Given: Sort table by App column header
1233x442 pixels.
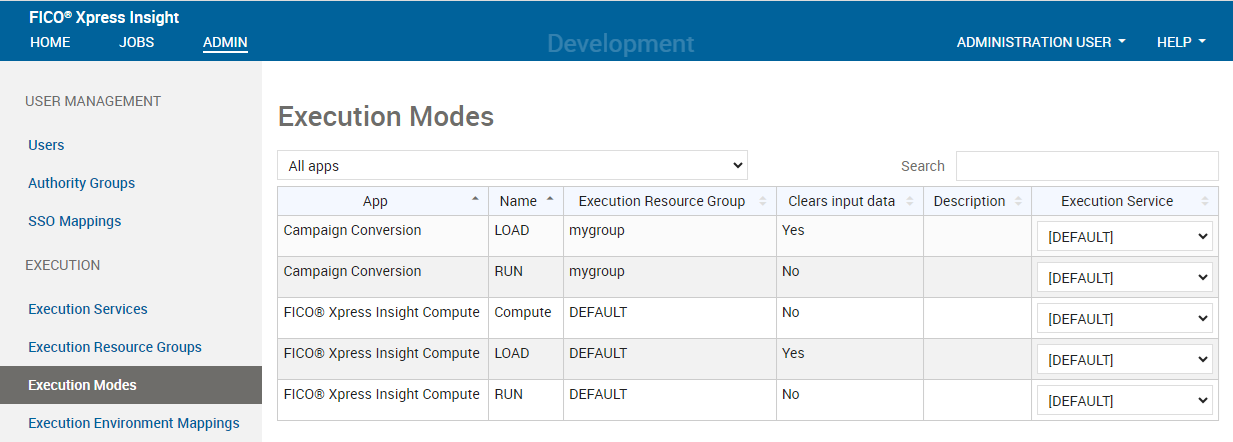Looking at the screenshot, I should click(376, 201).
